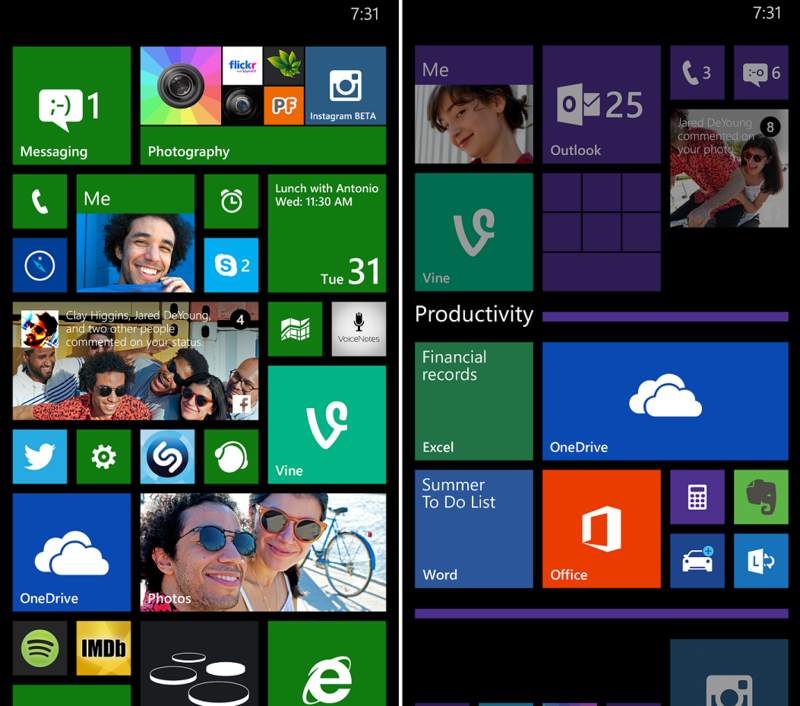Open Excel Financial records tile
Image resolution: width=800 pixels, height=706 pixels.
click(x=474, y=401)
